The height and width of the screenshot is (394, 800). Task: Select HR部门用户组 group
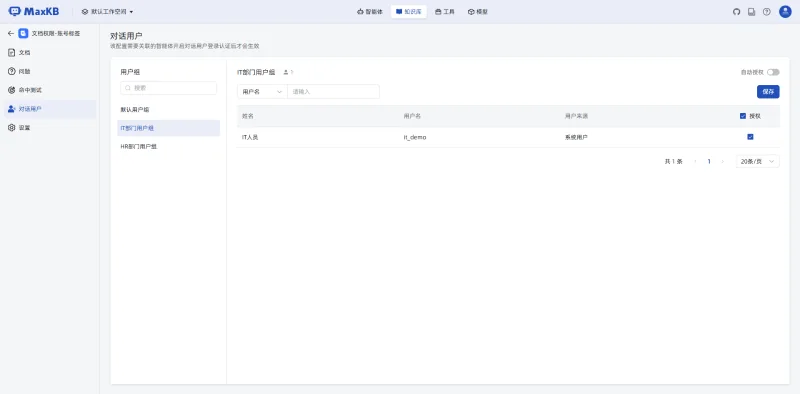click(x=168, y=147)
